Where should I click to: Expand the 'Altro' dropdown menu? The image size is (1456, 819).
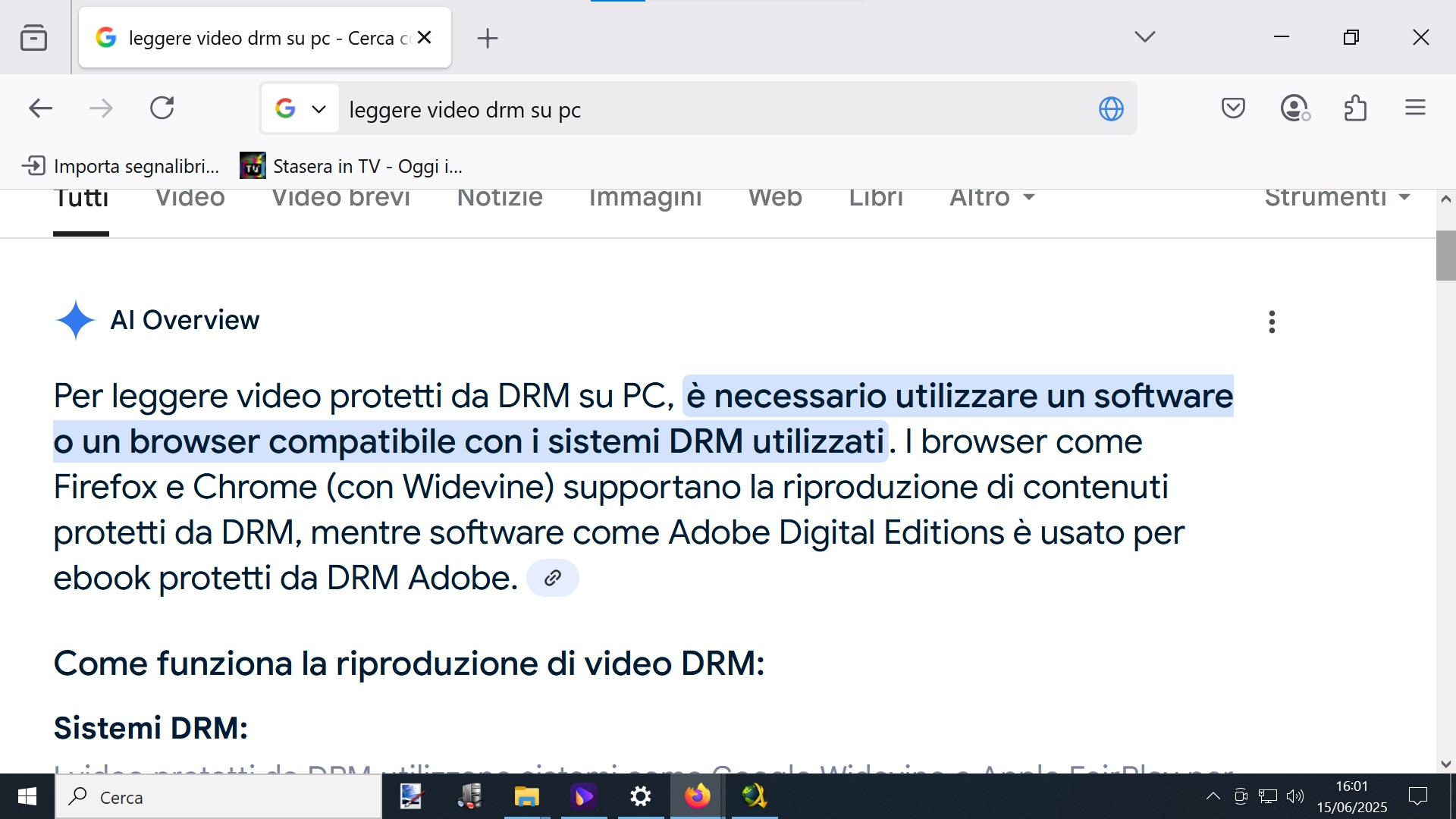993,199
